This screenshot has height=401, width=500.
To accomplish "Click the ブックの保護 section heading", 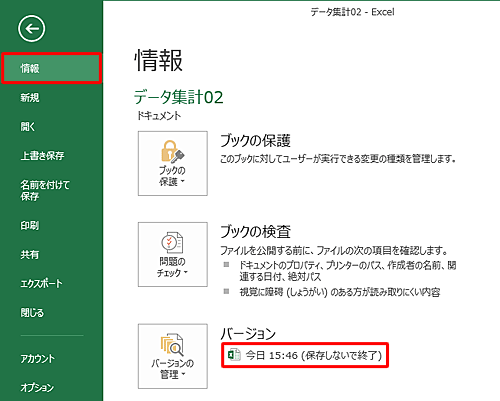I will pos(255,141).
